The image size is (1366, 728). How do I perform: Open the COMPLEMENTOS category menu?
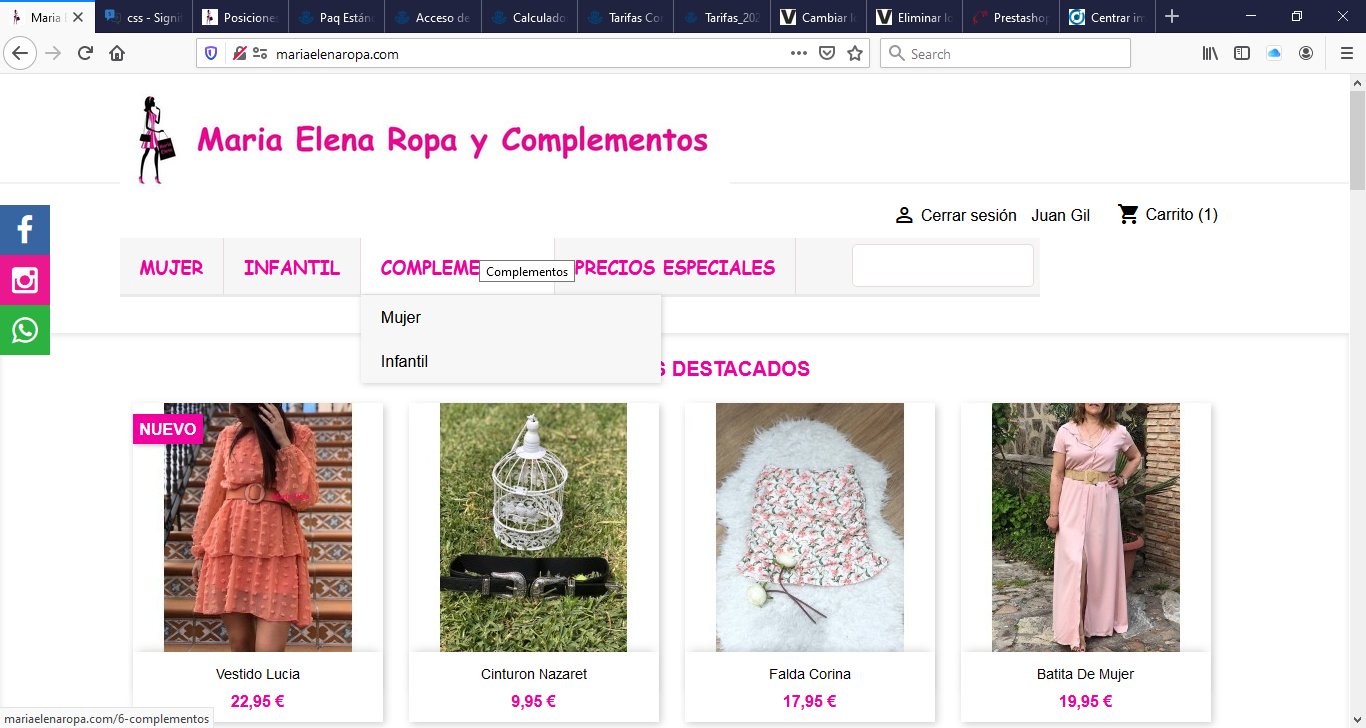click(458, 267)
